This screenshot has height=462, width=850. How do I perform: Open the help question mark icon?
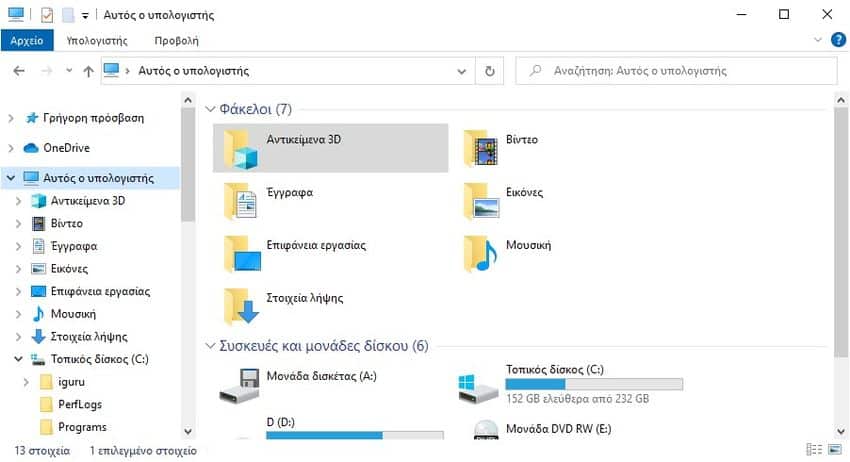[838, 40]
